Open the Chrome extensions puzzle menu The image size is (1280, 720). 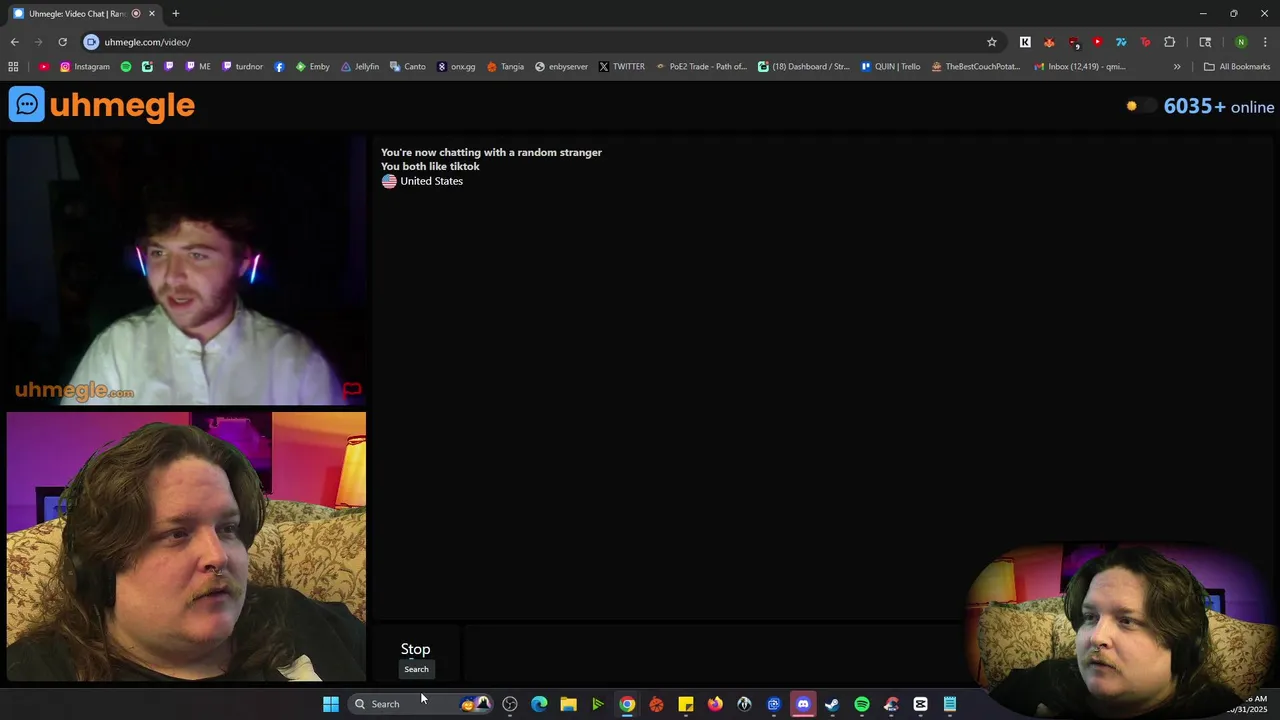pos(1169,42)
